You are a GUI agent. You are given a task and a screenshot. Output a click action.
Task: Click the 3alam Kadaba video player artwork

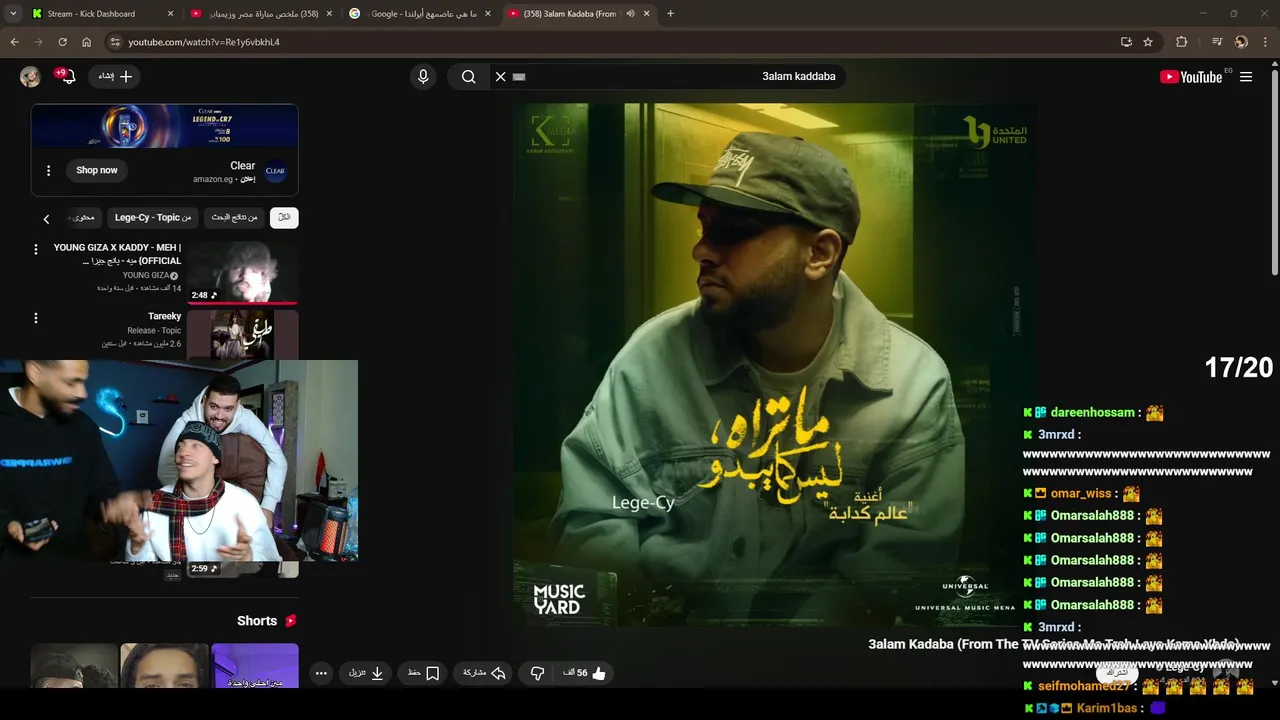tap(774, 364)
